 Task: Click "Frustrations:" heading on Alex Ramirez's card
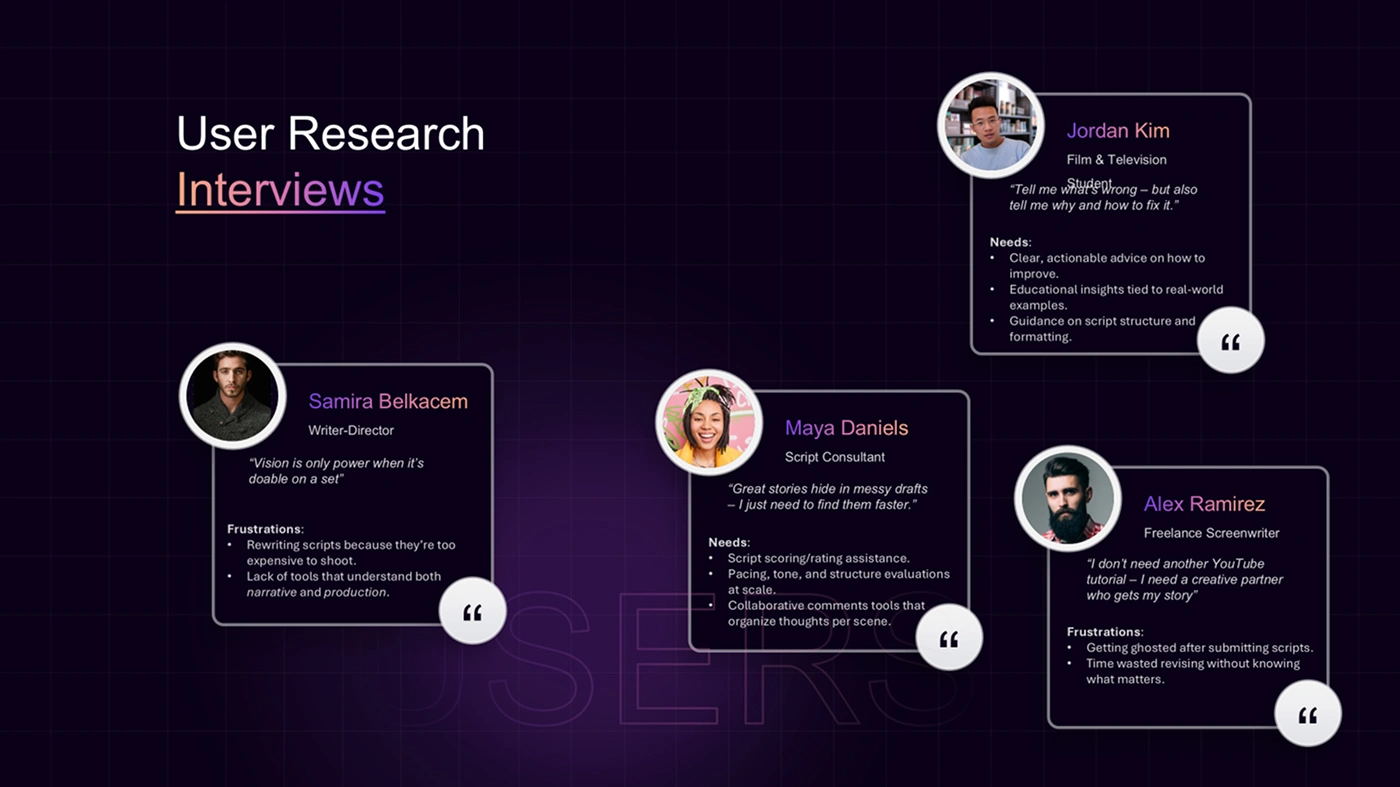[x=1105, y=632]
